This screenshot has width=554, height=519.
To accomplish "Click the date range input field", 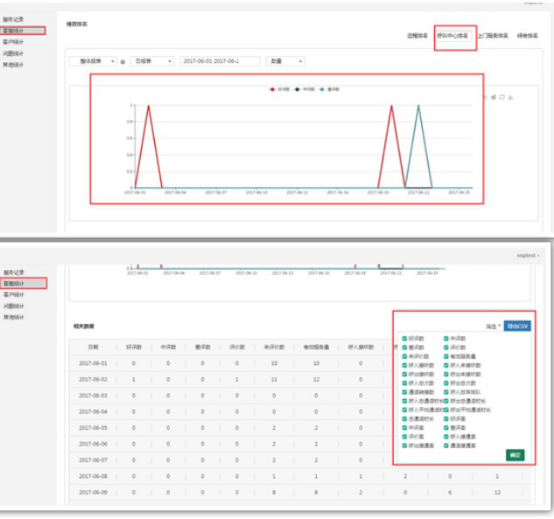I will click(220, 61).
